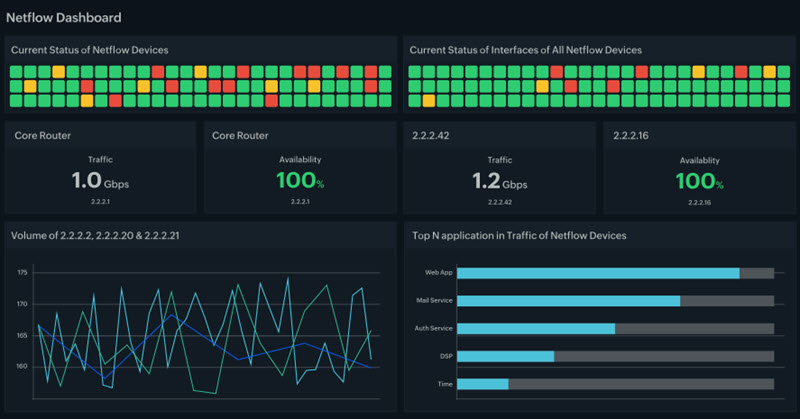This screenshot has width=800, height=419.
Task: Click the 1.2 Gbps traffic value
Action: pyautogui.click(x=499, y=181)
